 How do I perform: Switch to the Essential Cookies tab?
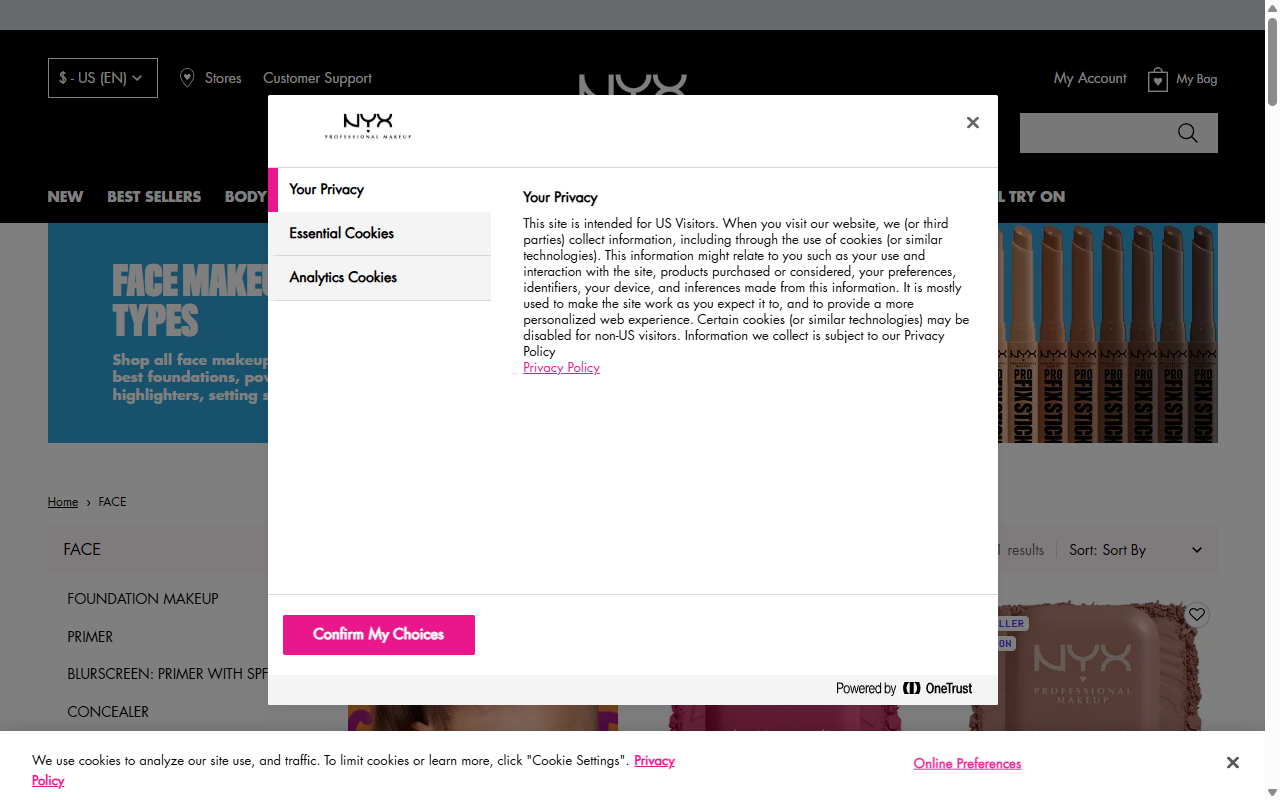pos(380,233)
